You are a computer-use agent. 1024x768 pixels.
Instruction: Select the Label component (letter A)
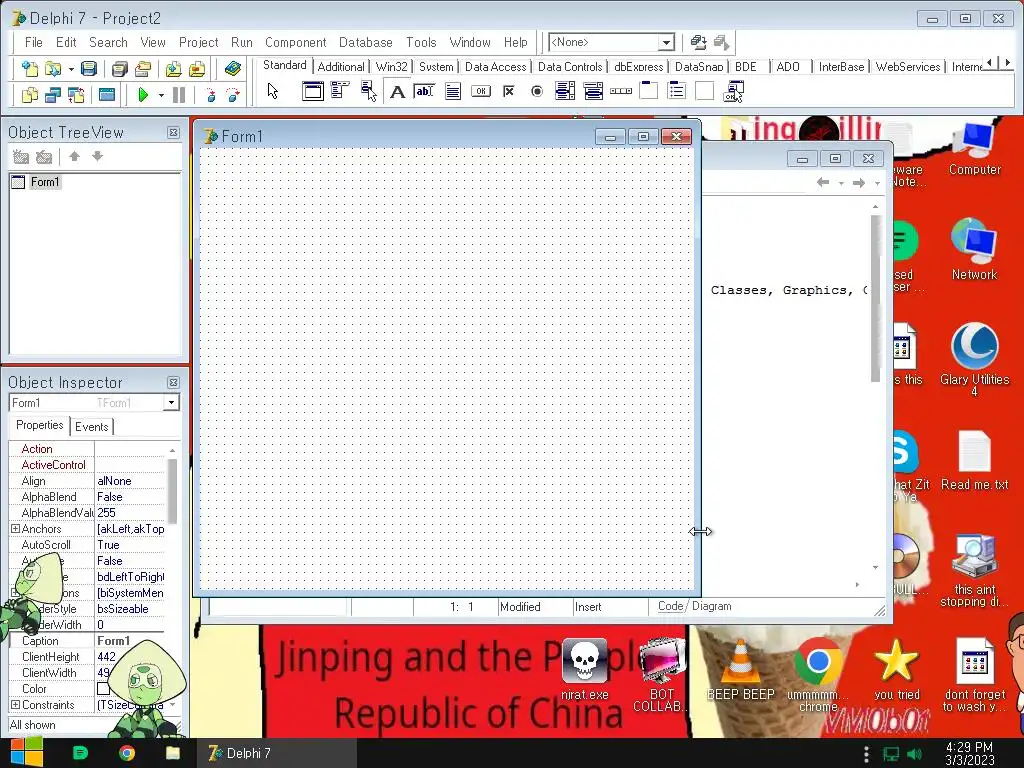tap(397, 91)
